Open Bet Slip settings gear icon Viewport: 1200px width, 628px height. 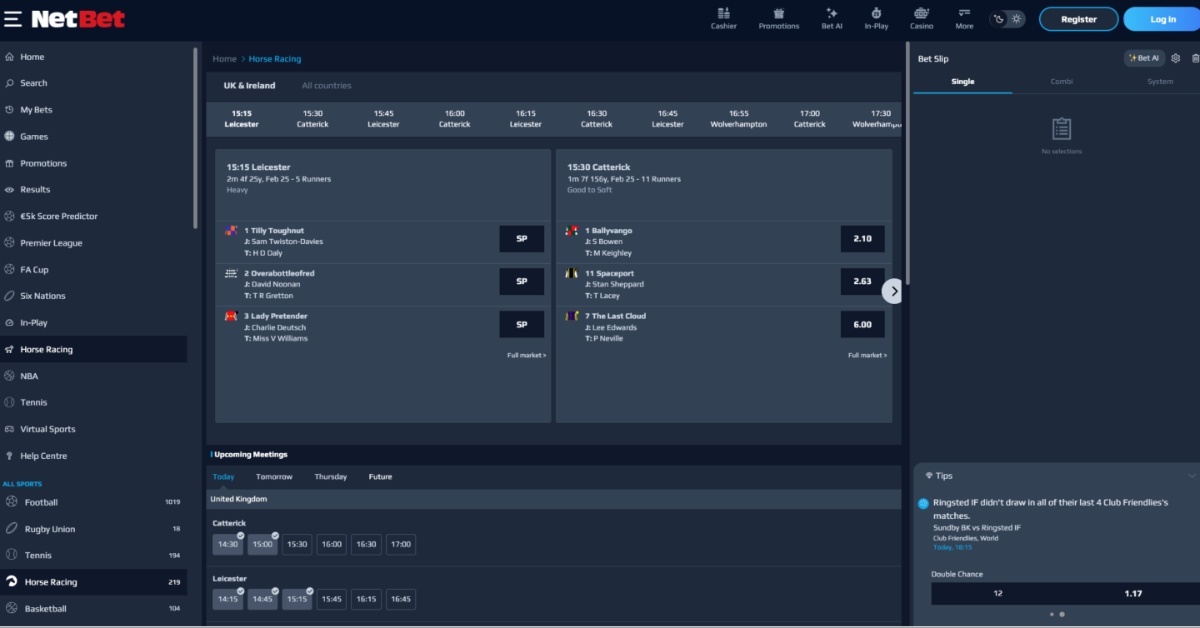point(1175,58)
